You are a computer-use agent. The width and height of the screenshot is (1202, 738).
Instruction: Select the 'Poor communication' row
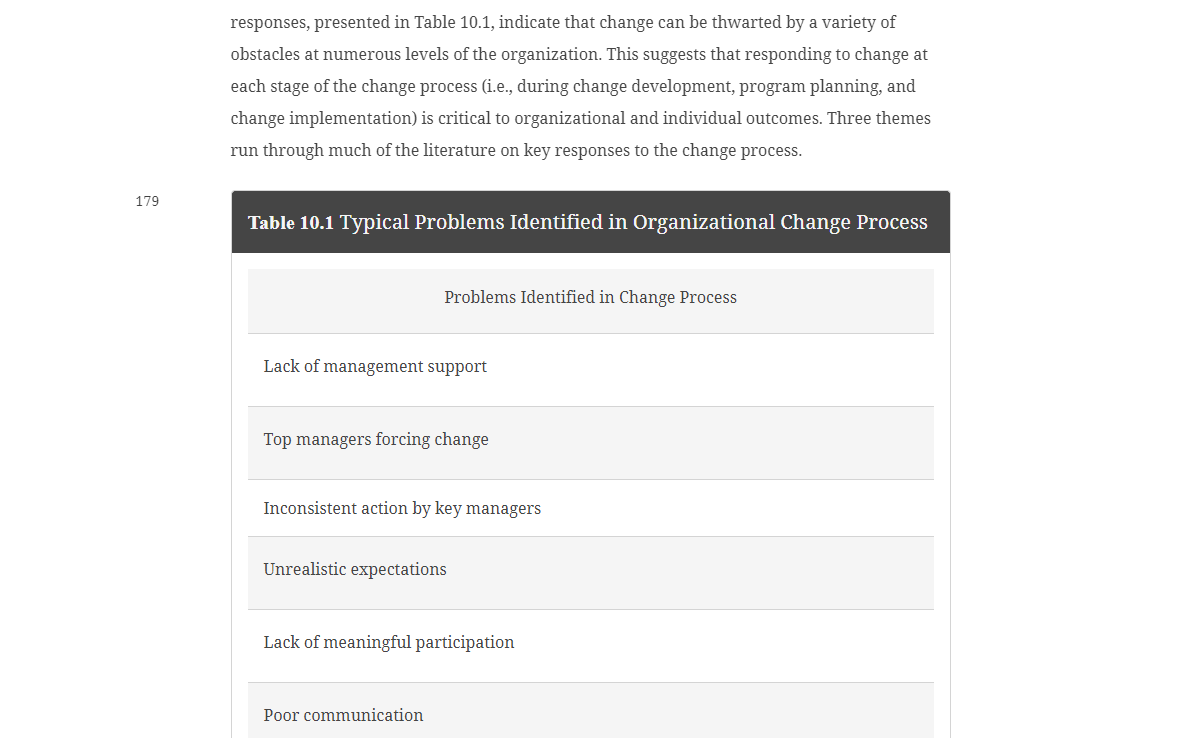pyautogui.click(x=590, y=711)
